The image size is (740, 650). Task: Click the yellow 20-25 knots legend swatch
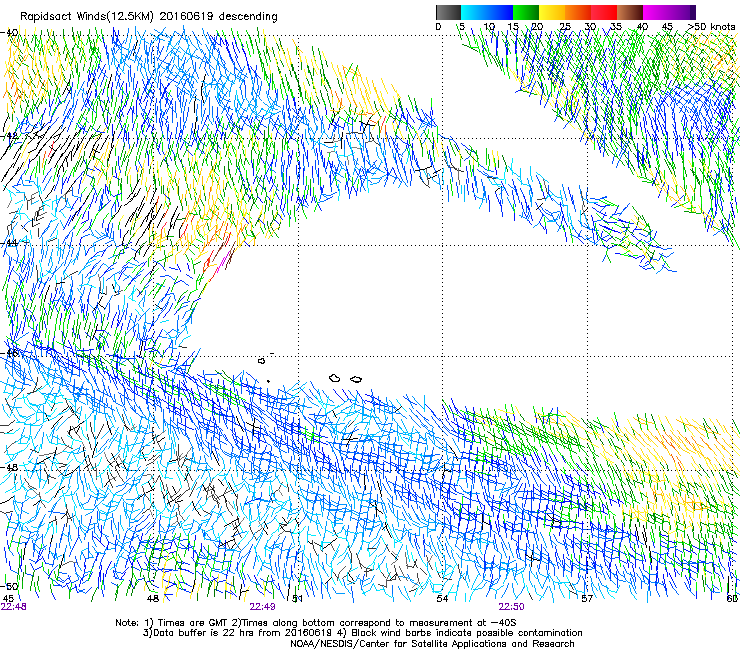(552, 12)
